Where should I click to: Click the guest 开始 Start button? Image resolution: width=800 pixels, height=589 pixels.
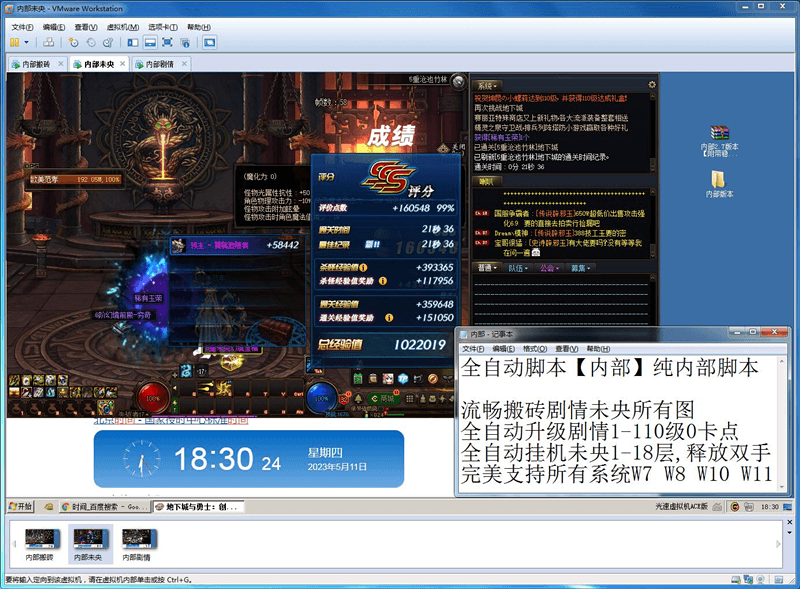tap(20, 506)
